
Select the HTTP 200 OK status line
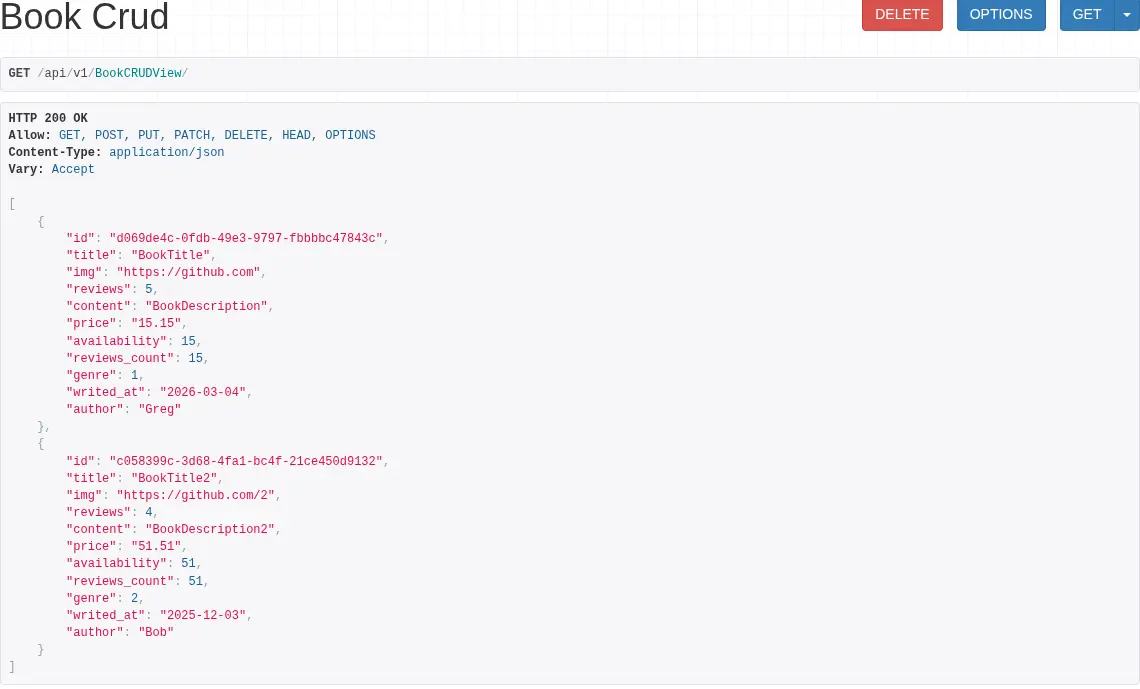tap(48, 118)
